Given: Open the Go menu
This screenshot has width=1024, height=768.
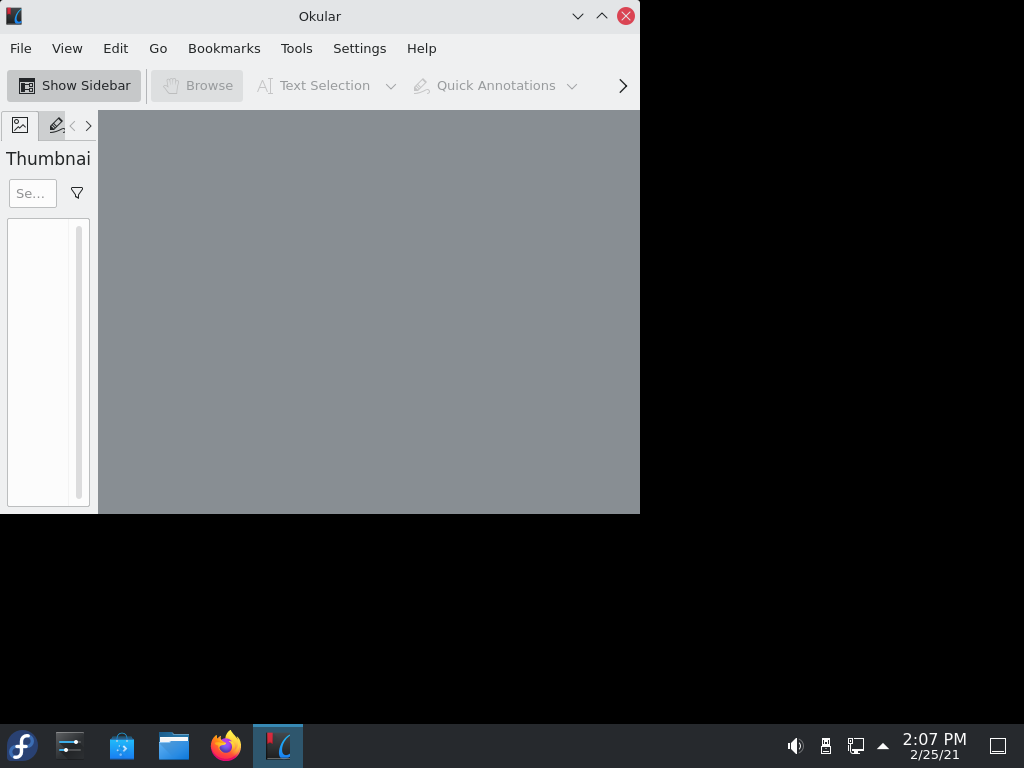Looking at the screenshot, I should [158, 49].
